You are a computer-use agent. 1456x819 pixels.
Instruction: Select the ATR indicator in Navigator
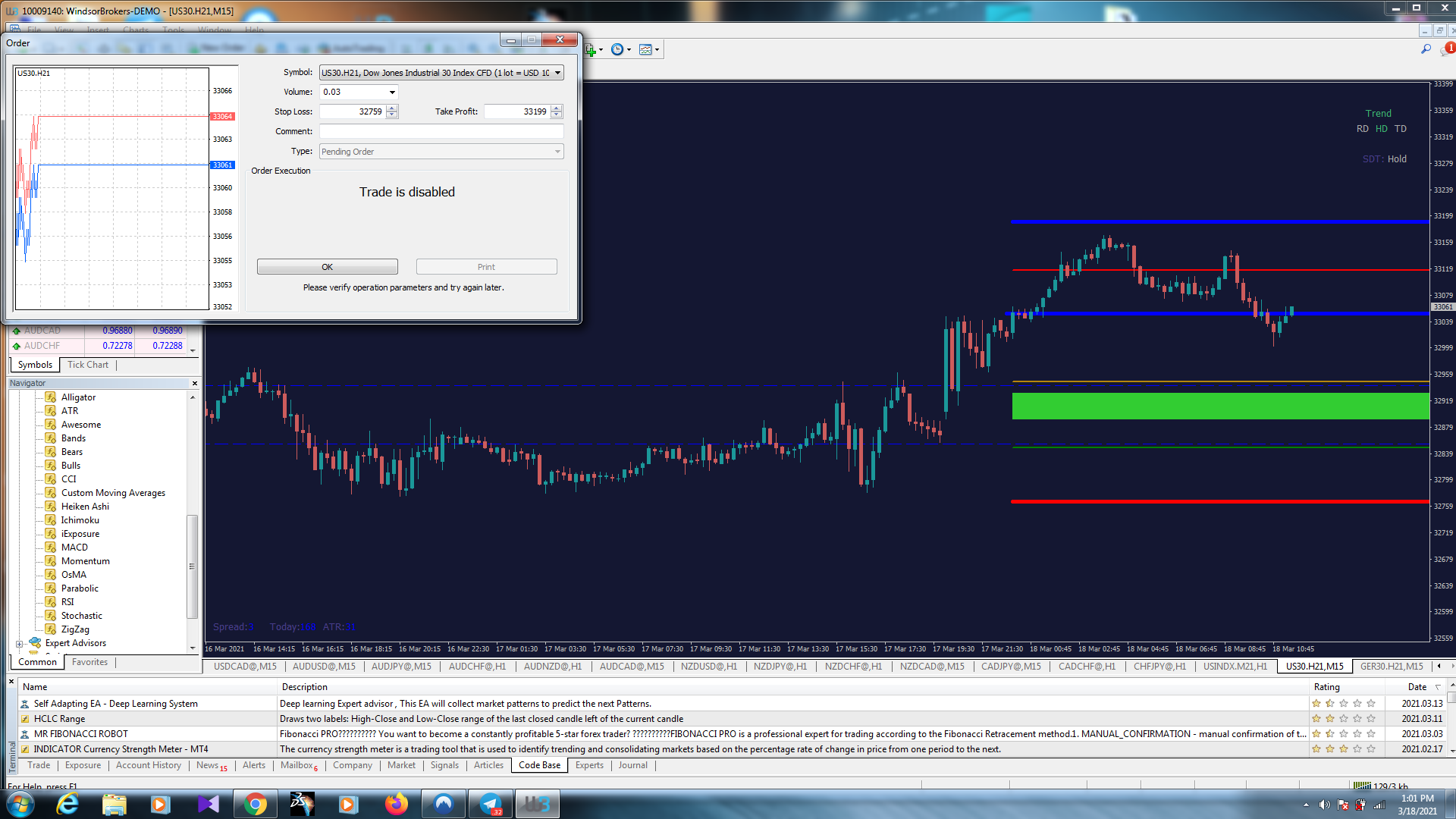click(x=69, y=411)
